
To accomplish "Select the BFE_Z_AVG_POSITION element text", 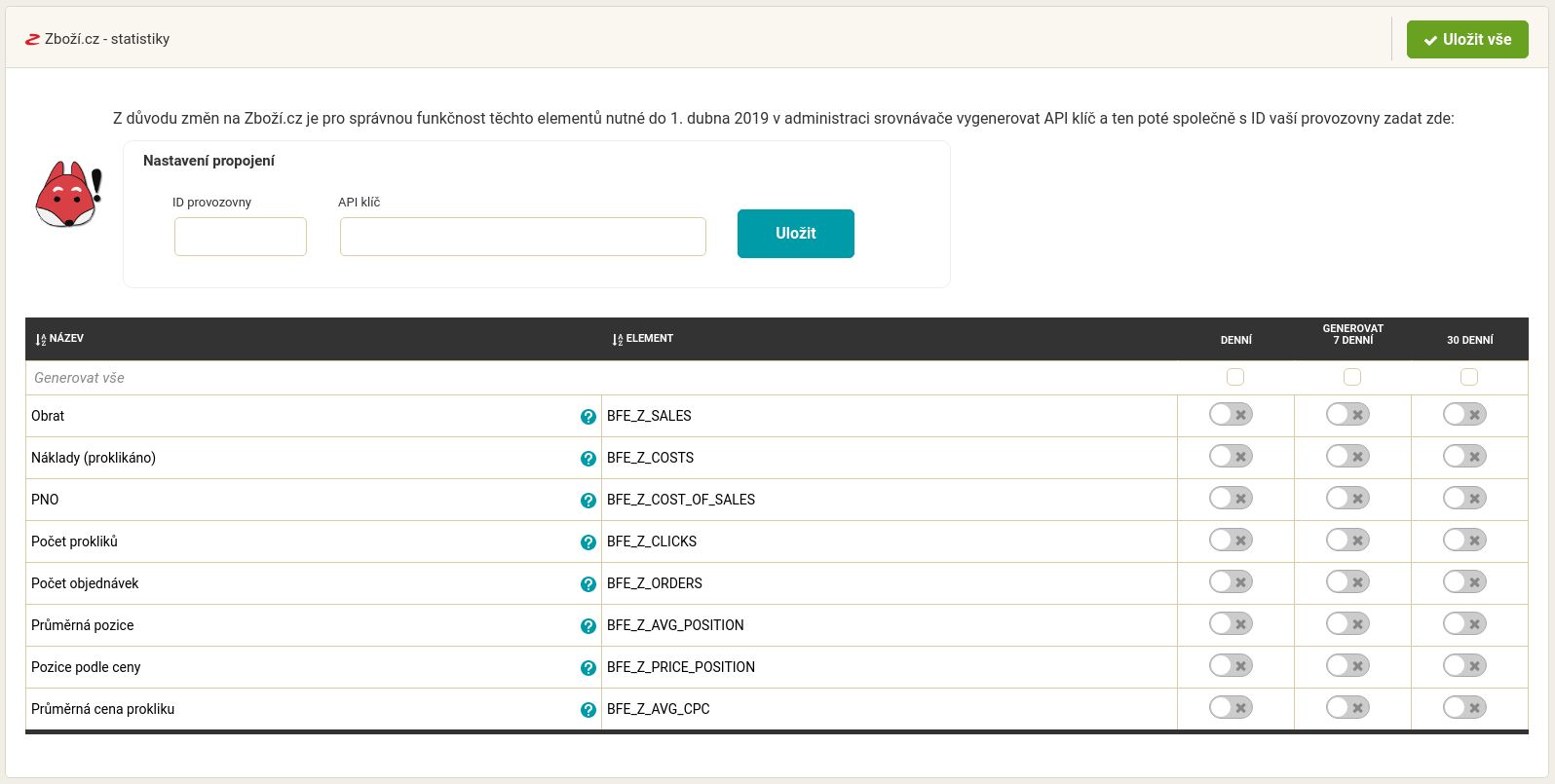I will pyautogui.click(x=675, y=625).
